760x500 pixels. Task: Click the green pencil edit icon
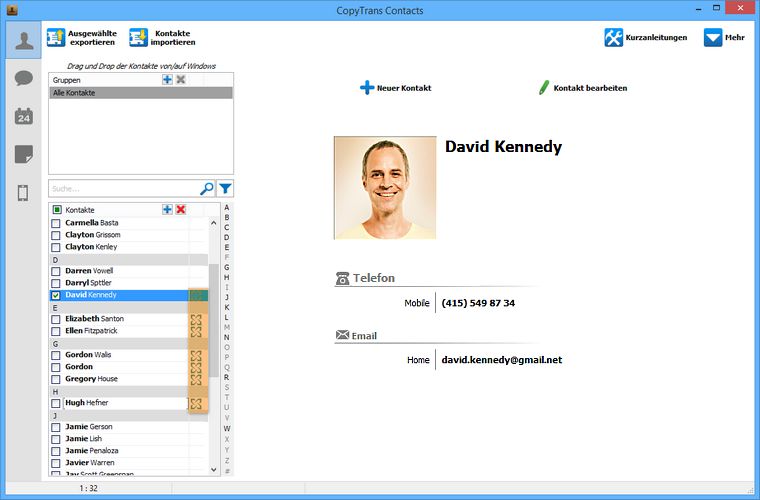544,88
